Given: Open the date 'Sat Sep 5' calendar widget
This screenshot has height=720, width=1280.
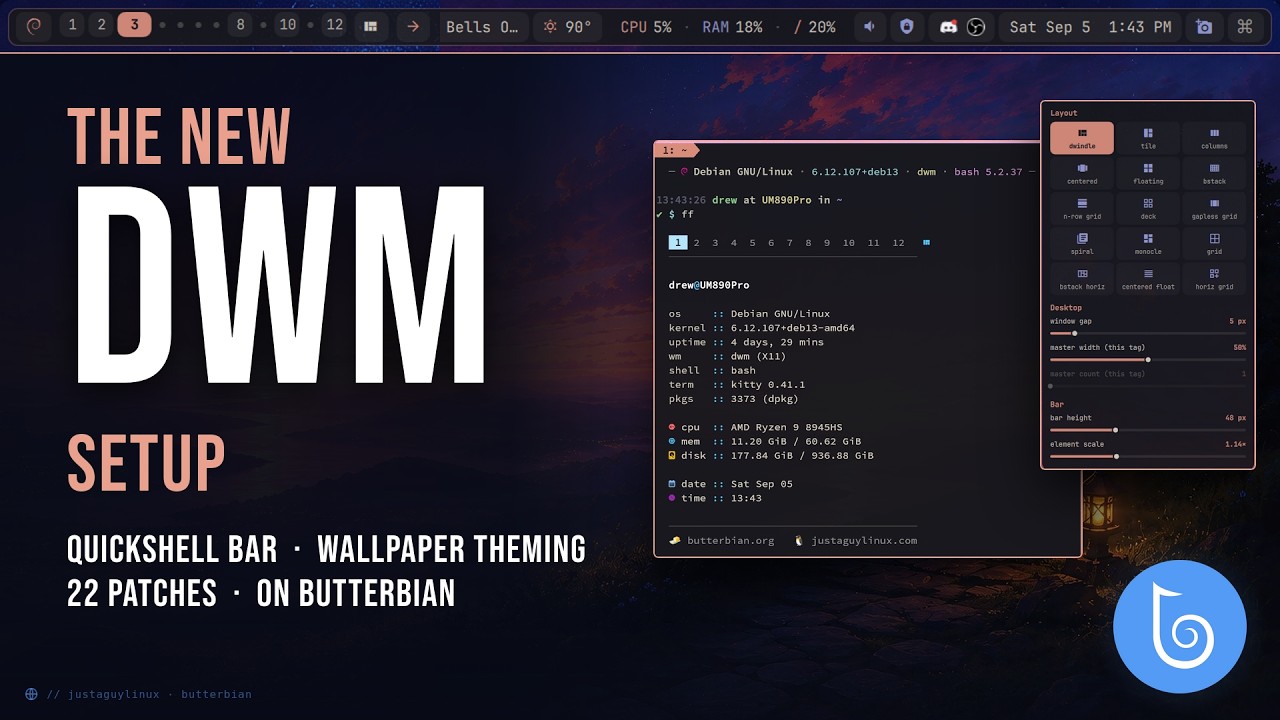Looking at the screenshot, I should tap(1050, 27).
